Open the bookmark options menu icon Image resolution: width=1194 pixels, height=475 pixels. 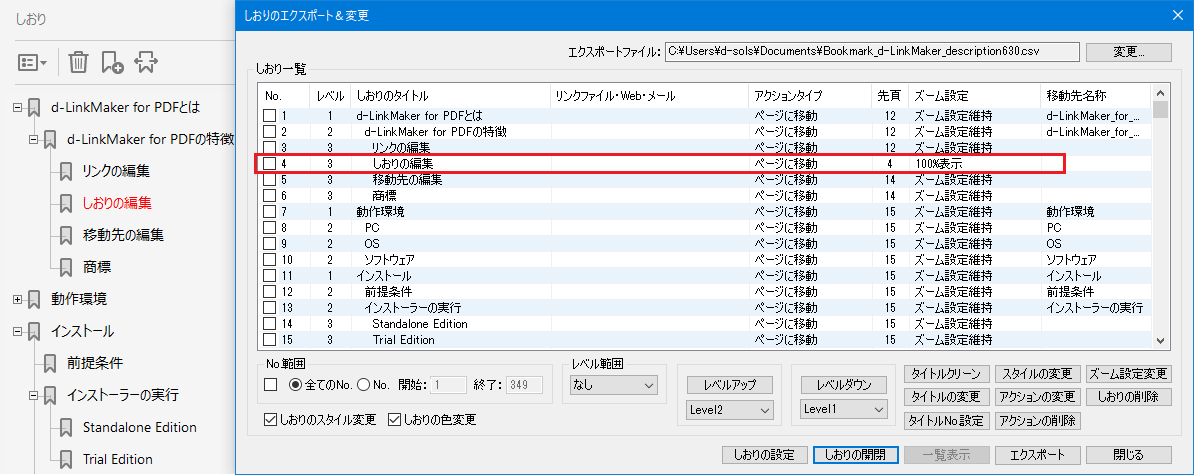coord(33,63)
